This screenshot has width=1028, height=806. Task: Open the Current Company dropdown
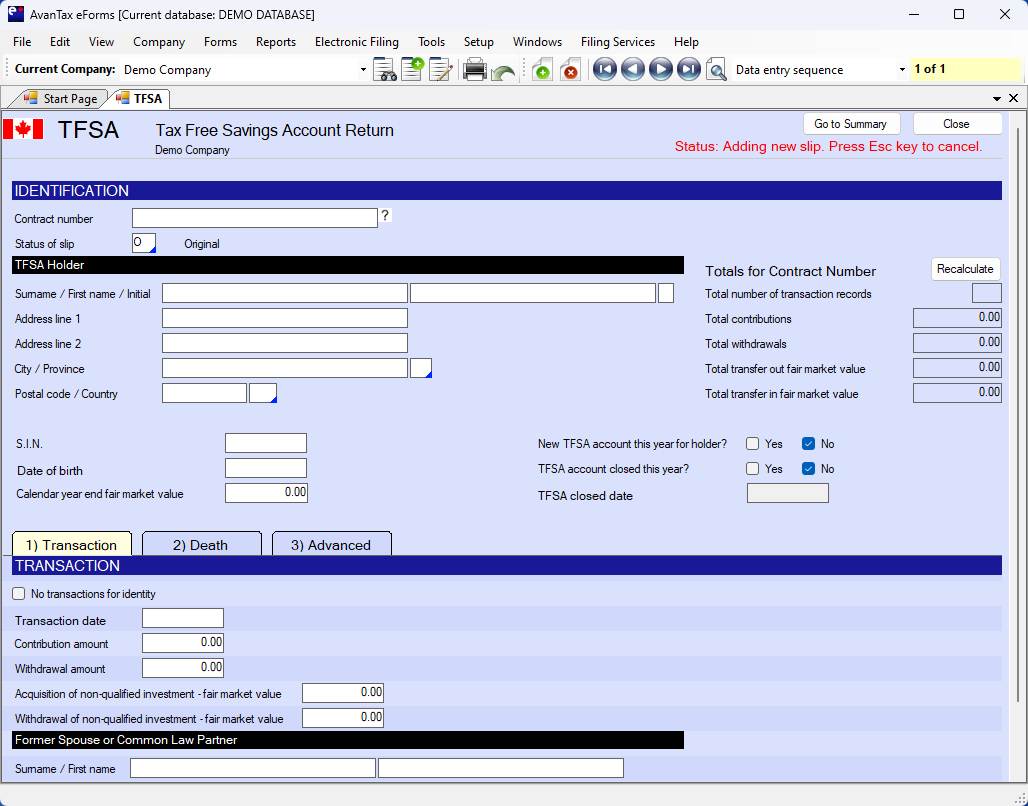click(363, 70)
